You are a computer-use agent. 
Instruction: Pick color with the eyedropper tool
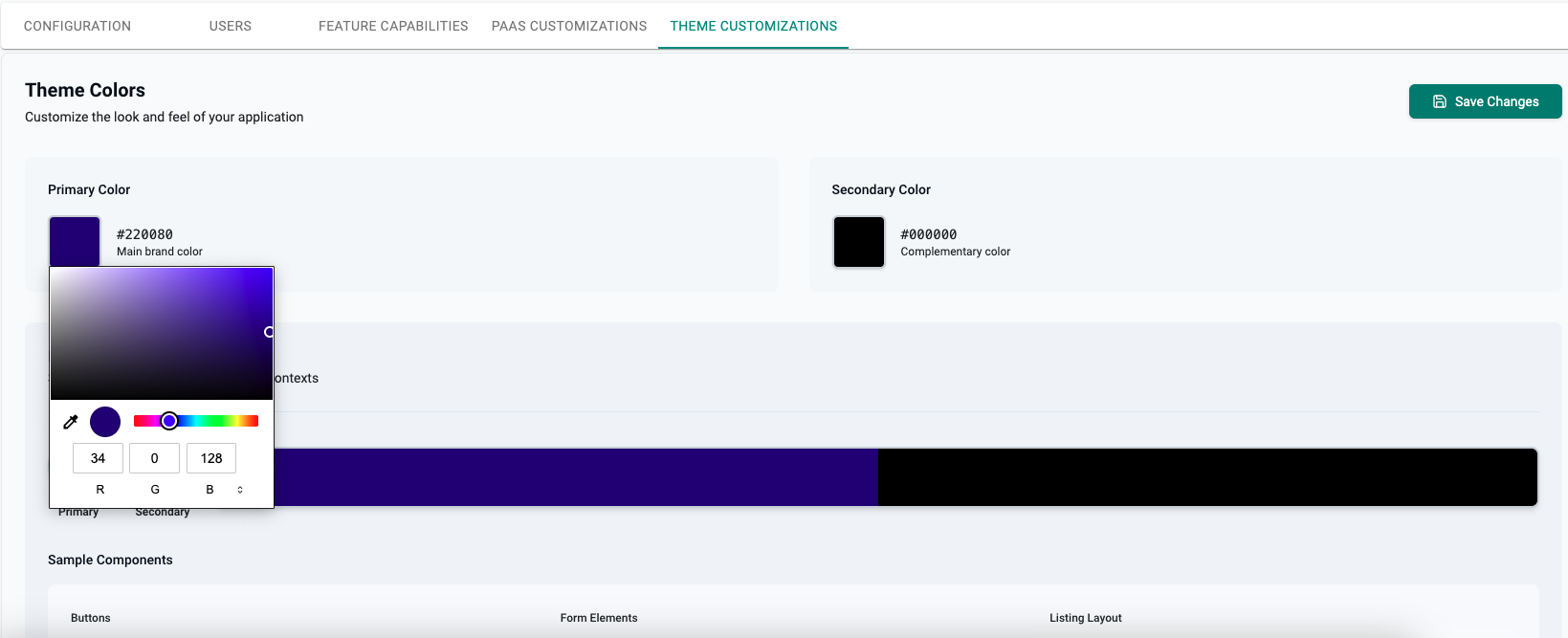tap(71, 422)
